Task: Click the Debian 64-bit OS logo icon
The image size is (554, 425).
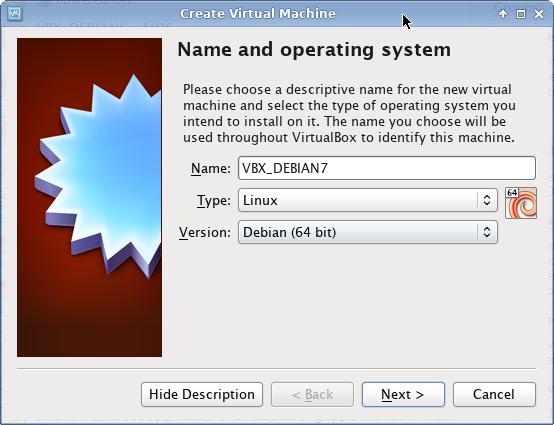Action: point(521,203)
